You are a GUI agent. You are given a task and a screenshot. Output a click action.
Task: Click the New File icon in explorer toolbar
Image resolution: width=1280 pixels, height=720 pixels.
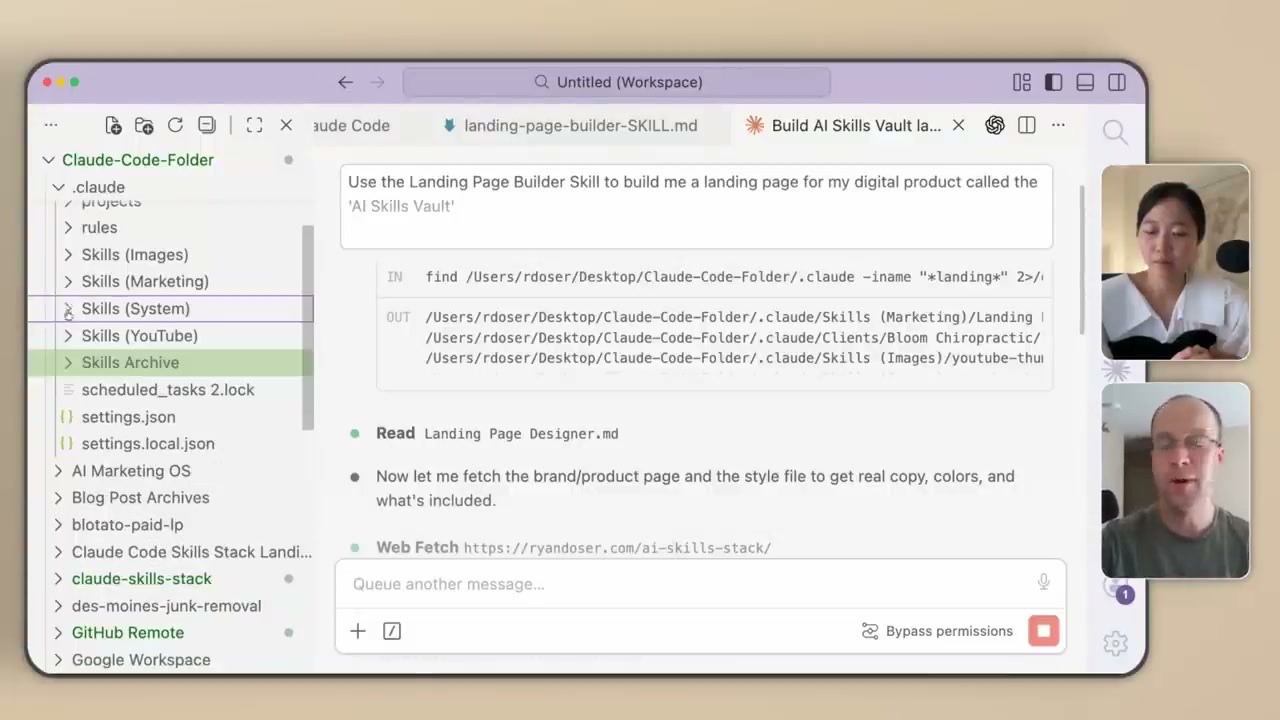(x=113, y=125)
